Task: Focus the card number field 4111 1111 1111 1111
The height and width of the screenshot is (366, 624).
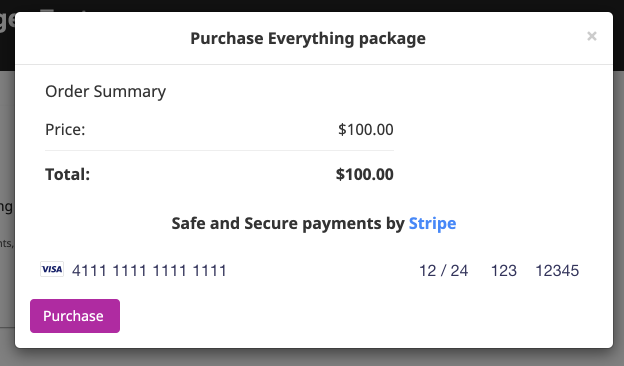Action: [149, 271]
